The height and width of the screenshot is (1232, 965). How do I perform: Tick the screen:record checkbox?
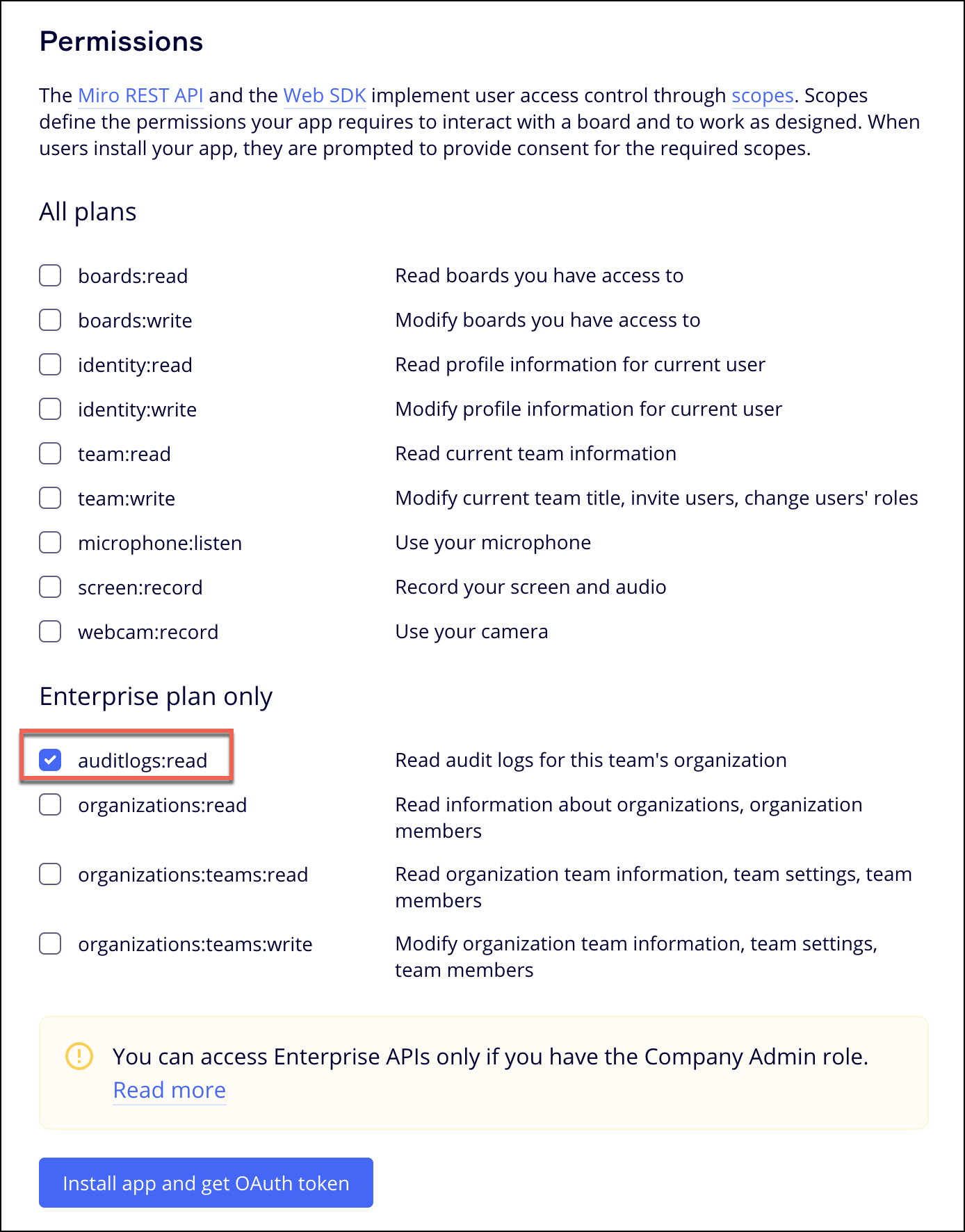[50, 587]
